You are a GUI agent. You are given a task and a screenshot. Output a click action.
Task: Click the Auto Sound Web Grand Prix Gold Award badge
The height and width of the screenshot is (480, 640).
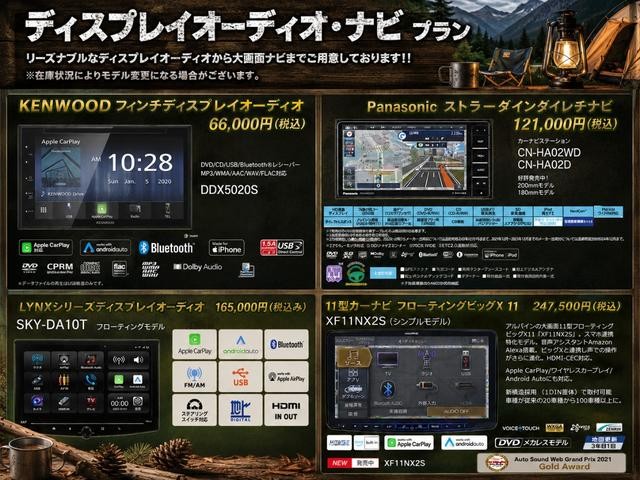[x=551, y=462]
